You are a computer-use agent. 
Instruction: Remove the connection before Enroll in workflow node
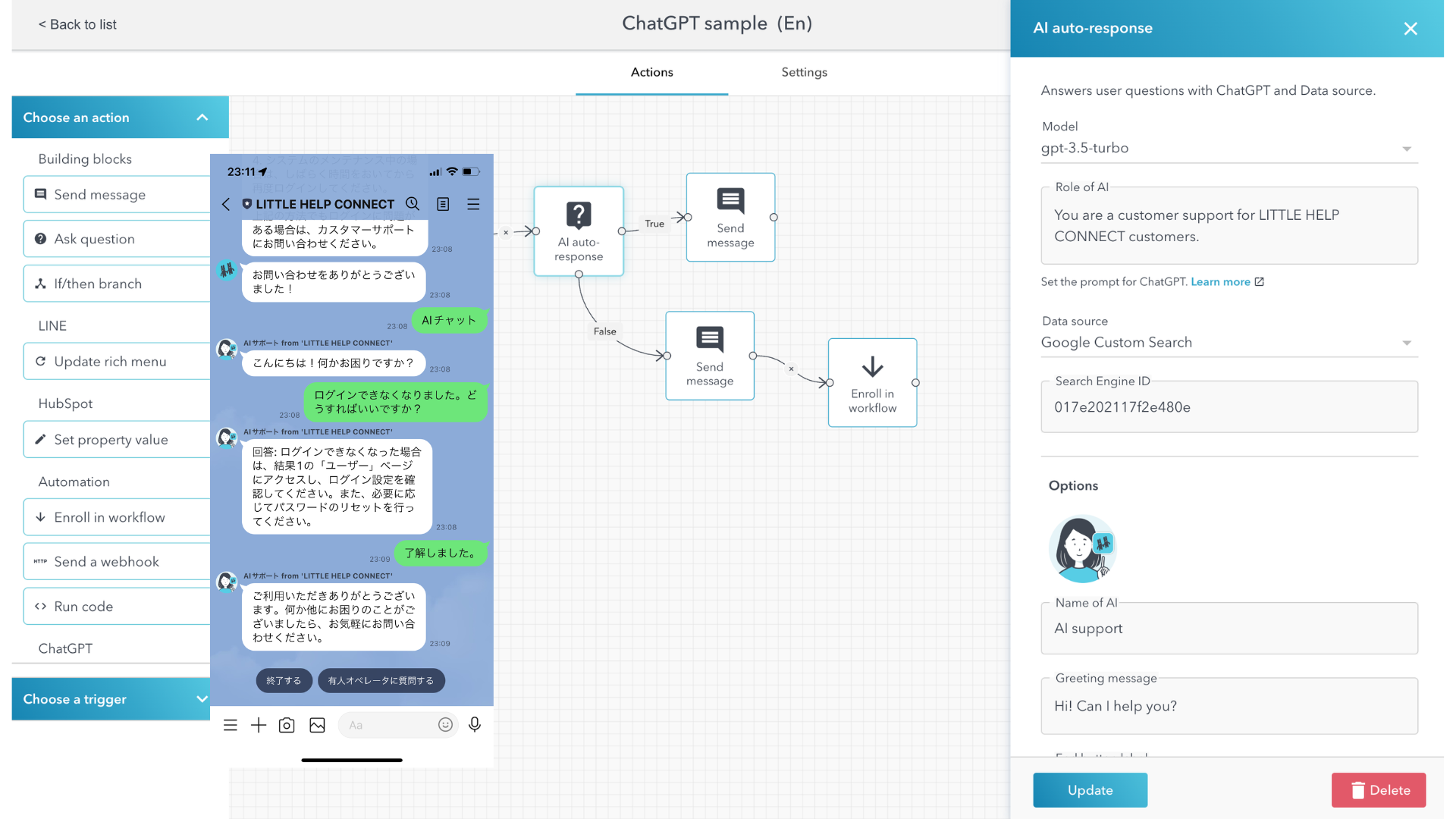pos(791,369)
